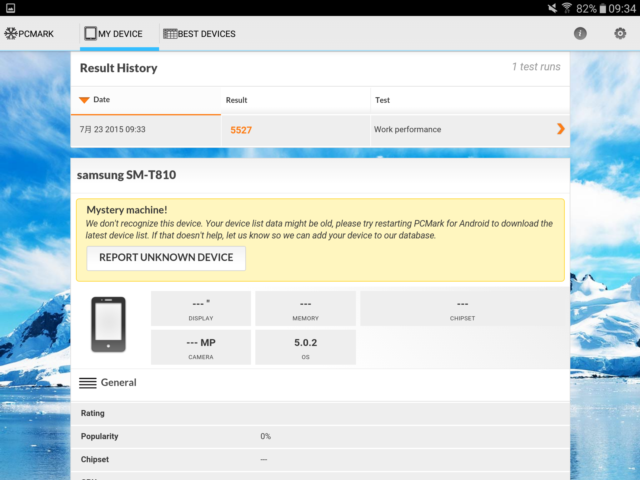Viewport: 640px width, 480px height.
Task: Tap the '1 test runs' label
Action: (x=536, y=67)
